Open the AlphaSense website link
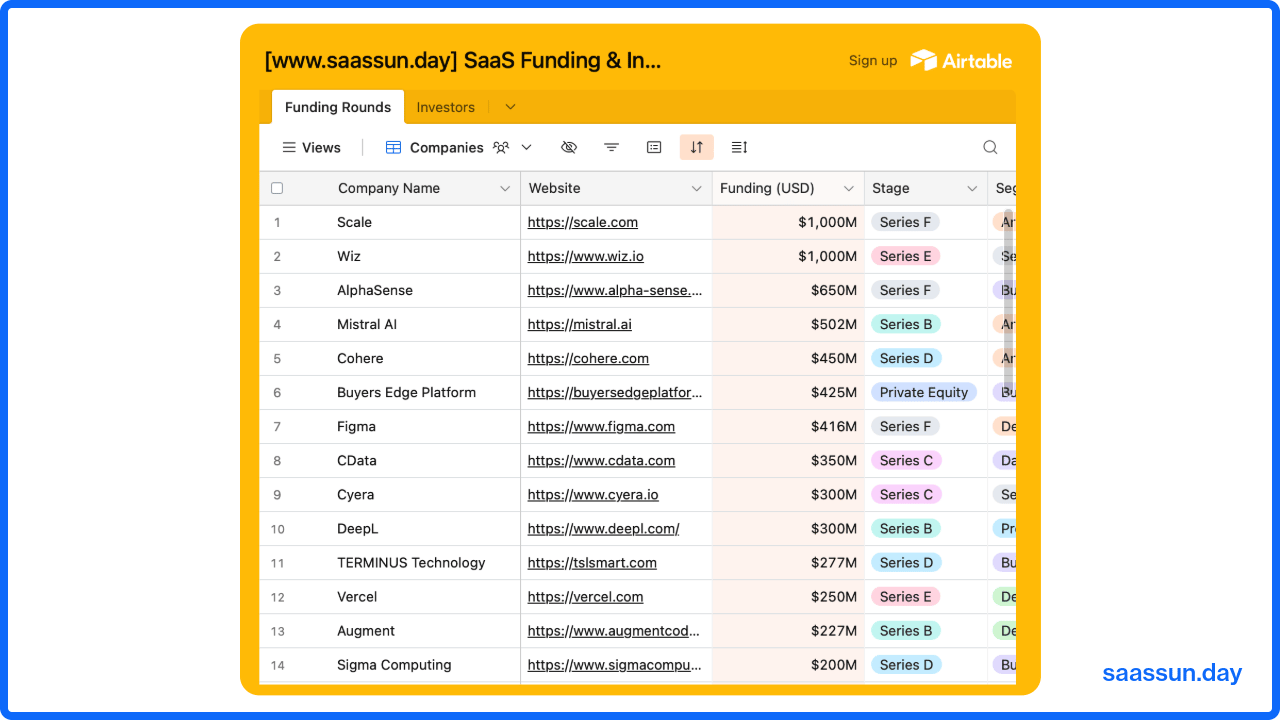Screen dimensions: 1280x720 [615, 290]
